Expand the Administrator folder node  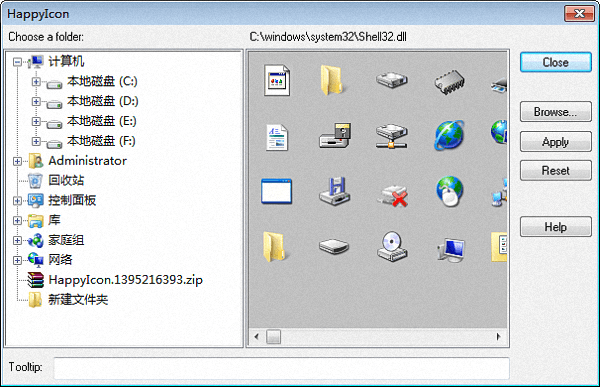pos(17,161)
